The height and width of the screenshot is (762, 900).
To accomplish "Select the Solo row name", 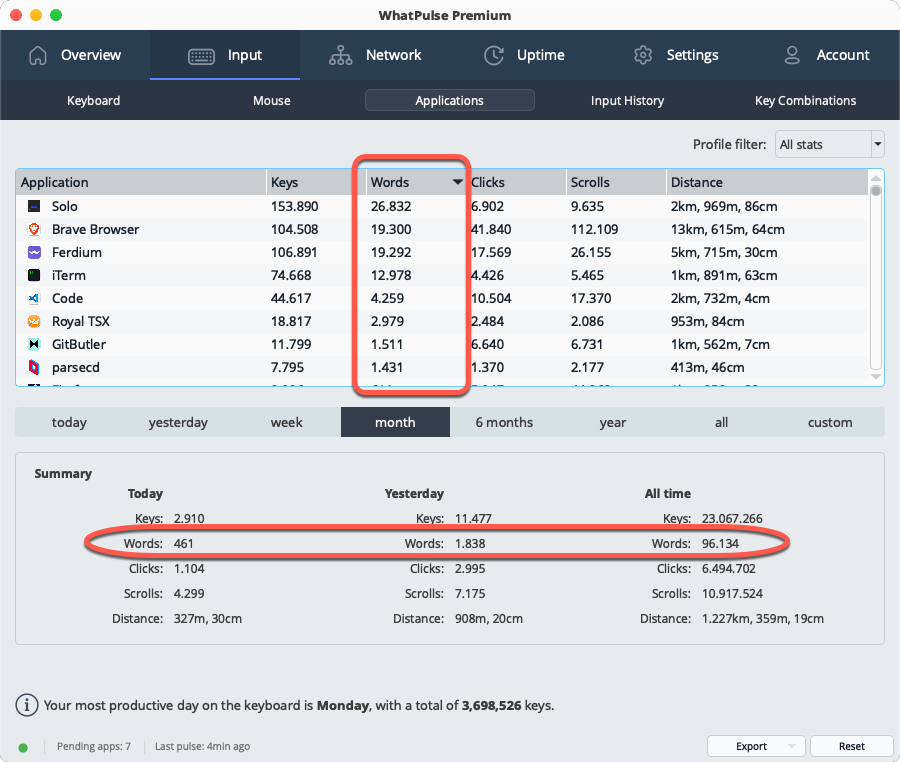I will click(x=64, y=206).
